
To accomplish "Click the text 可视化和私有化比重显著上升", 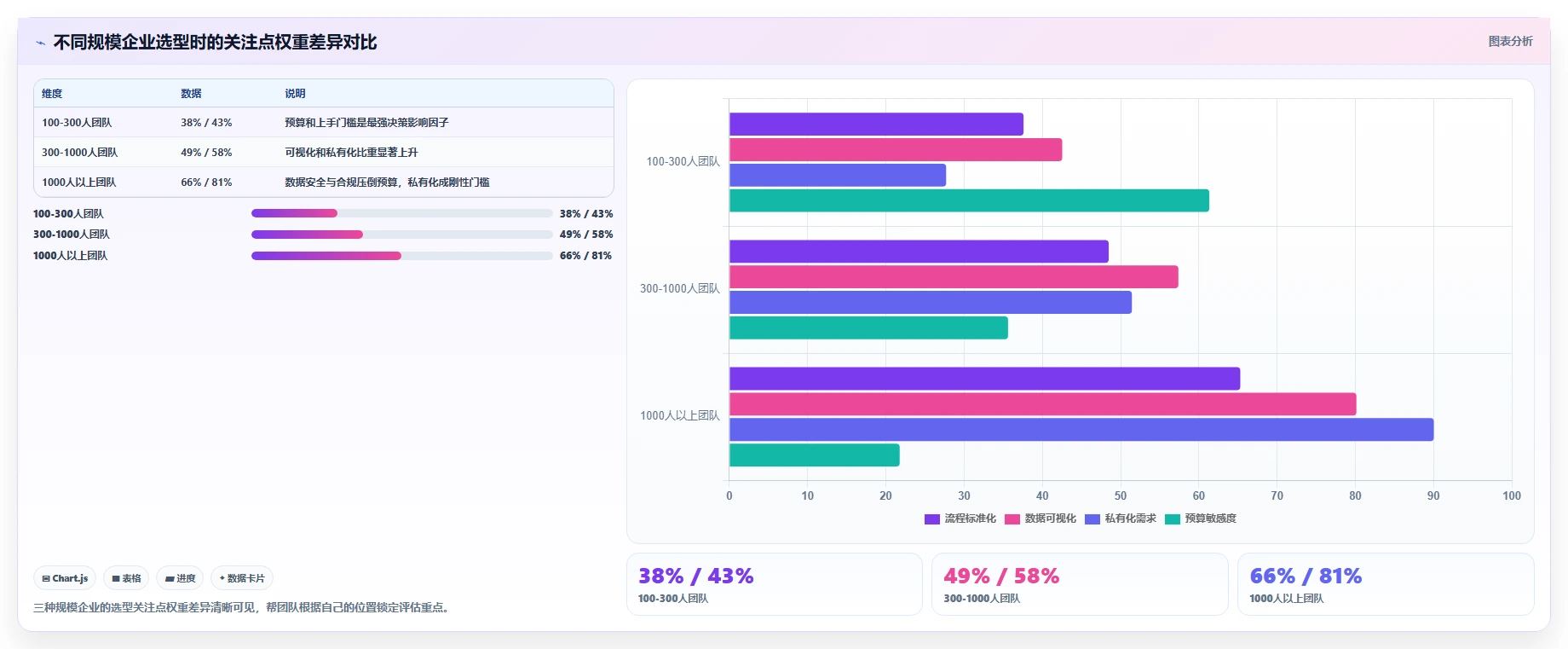I will [x=351, y=153].
